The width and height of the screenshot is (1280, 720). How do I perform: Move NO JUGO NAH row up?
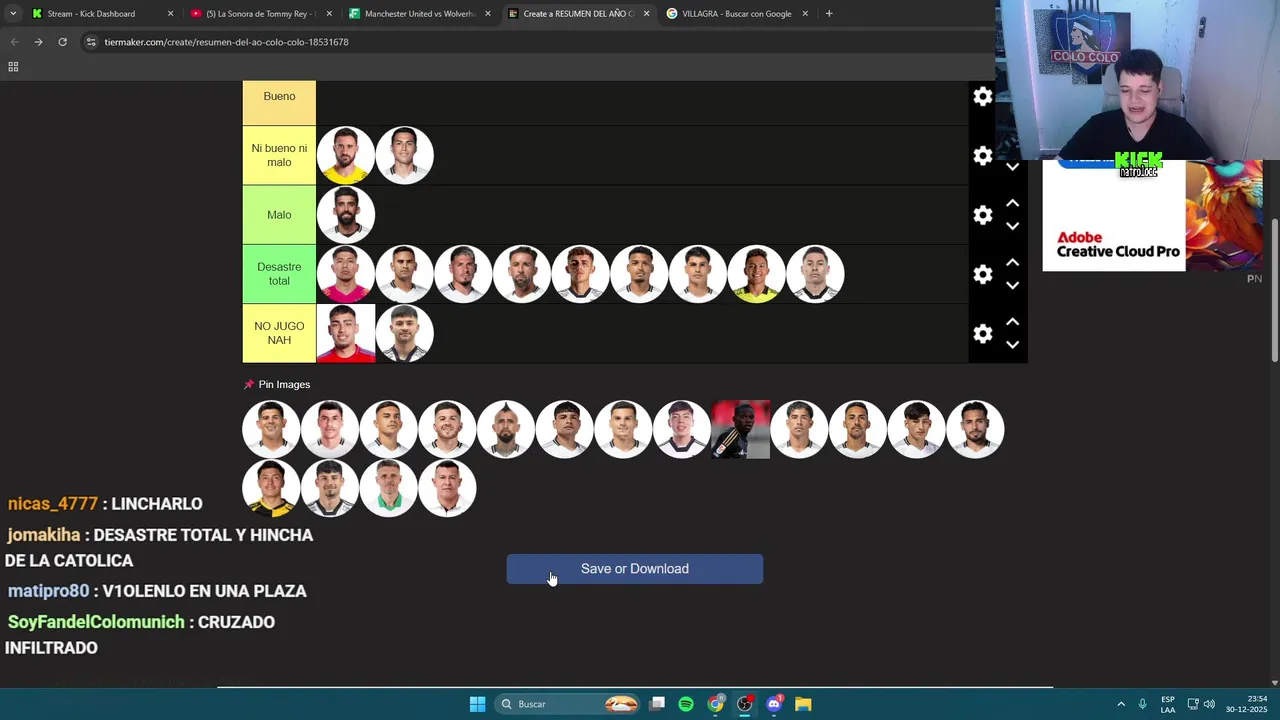point(1012,321)
